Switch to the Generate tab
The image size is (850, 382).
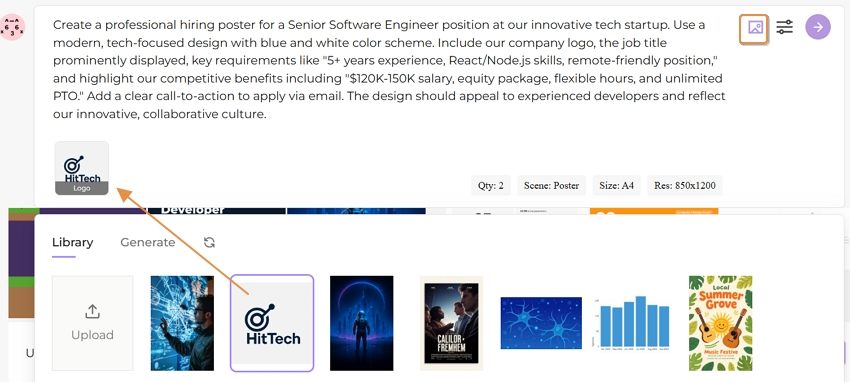(x=147, y=242)
